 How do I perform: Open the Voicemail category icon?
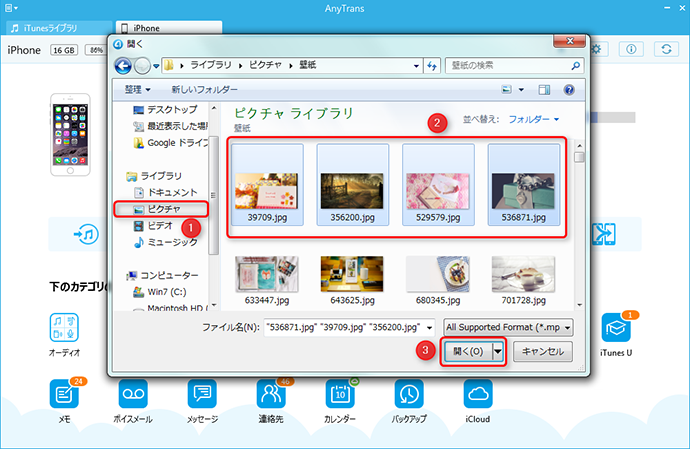[x=133, y=394]
